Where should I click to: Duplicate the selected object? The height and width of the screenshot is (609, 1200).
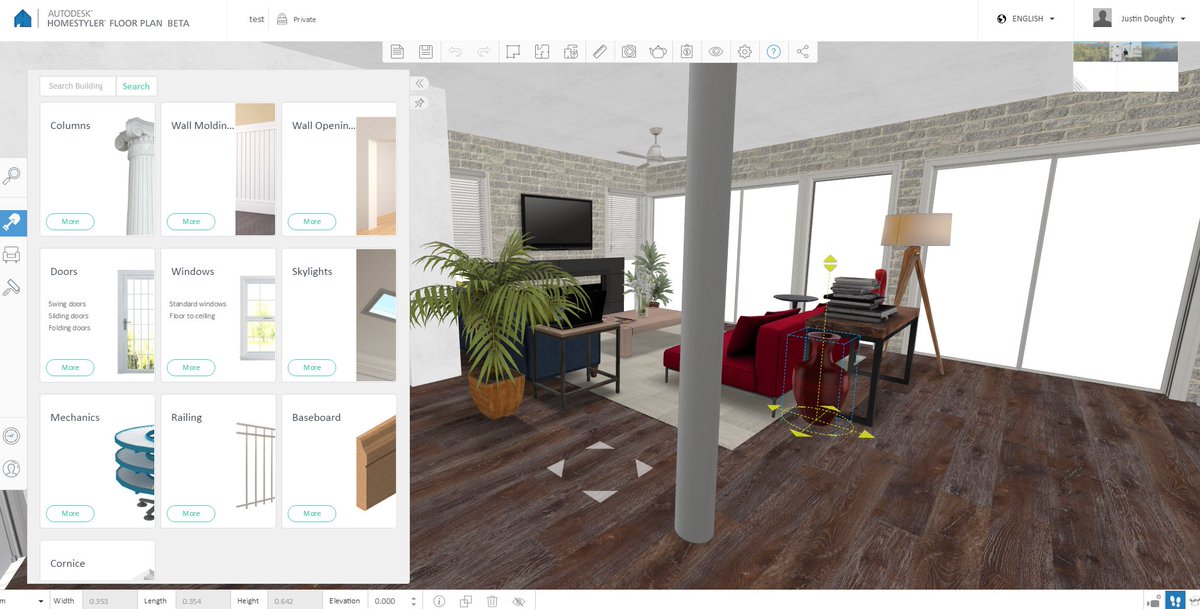point(466,601)
